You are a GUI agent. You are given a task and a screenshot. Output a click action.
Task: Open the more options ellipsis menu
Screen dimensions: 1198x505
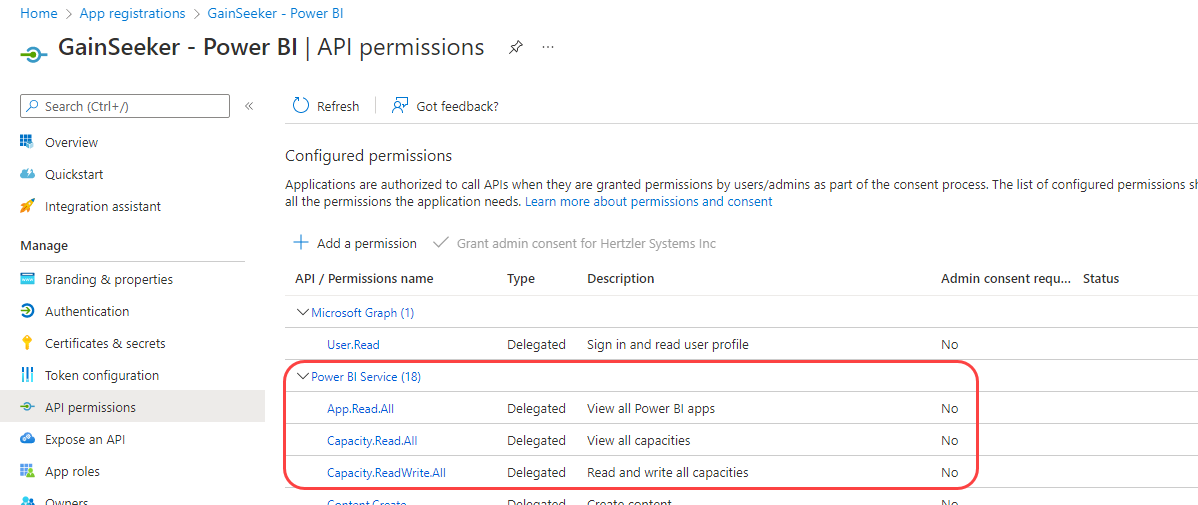(548, 47)
